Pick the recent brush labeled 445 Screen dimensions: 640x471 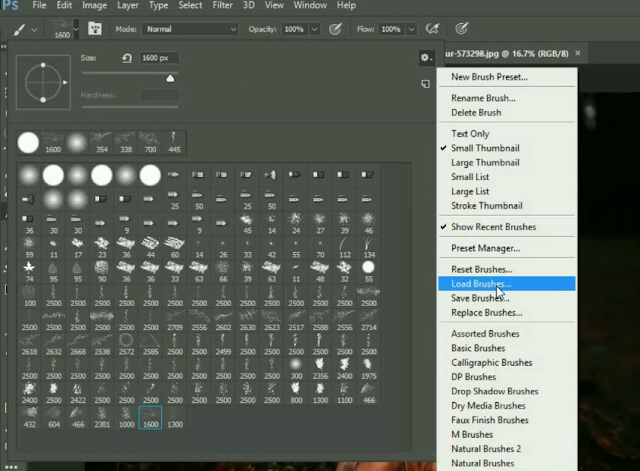pyautogui.click(x=174, y=142)
